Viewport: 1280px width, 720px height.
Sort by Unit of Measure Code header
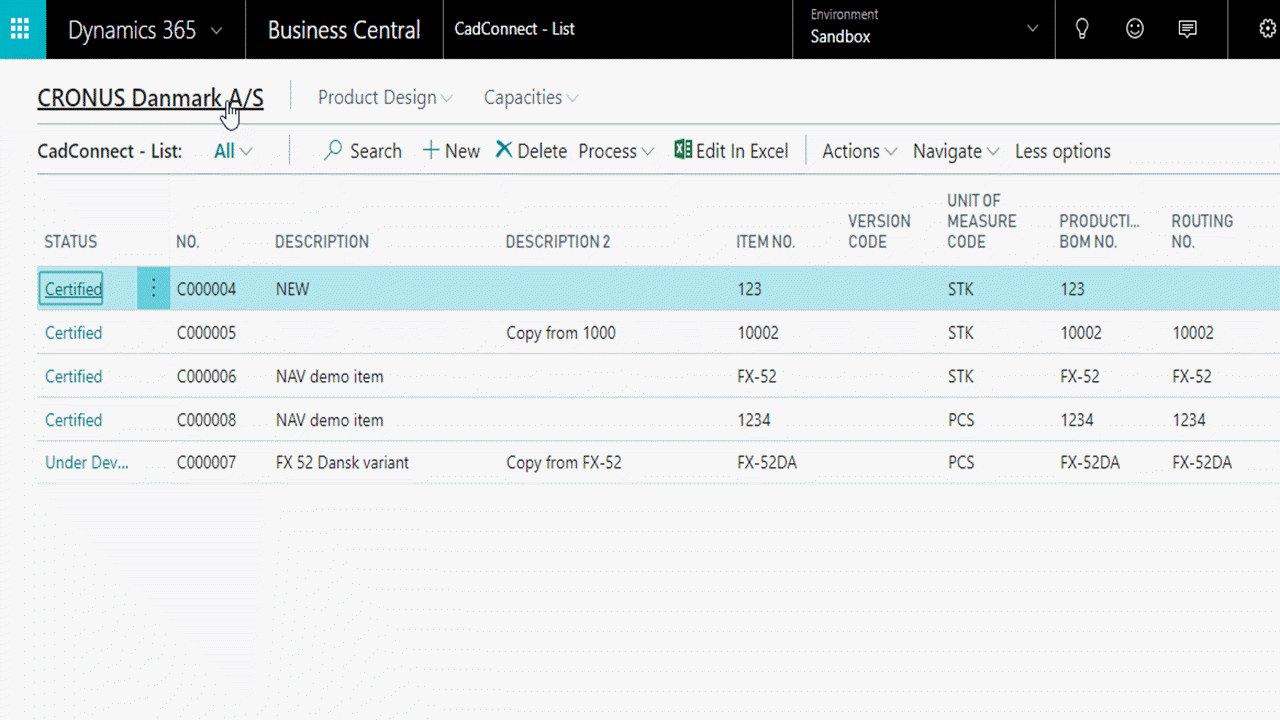tap(982, 221)
